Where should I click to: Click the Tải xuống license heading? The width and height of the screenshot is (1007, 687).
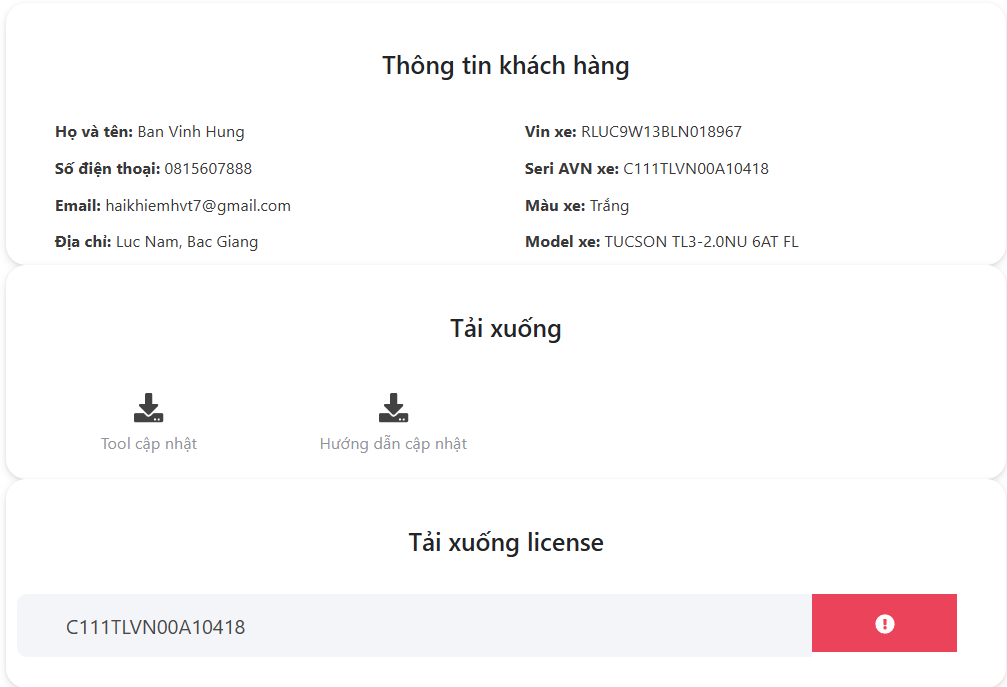tap(505, 543)
